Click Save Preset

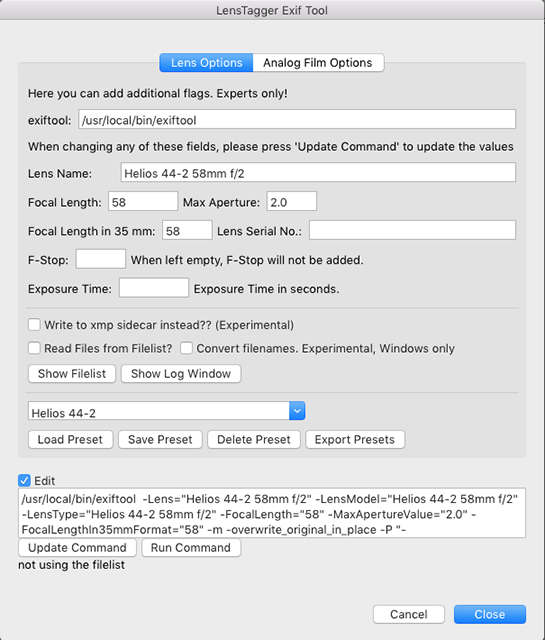pyautogui.click(x=160, y=440)
